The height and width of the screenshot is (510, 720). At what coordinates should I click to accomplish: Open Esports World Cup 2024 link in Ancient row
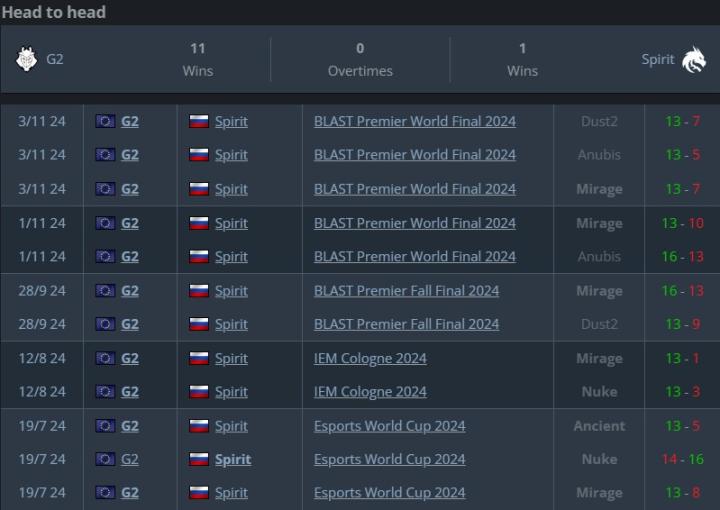tap(389, 426)
